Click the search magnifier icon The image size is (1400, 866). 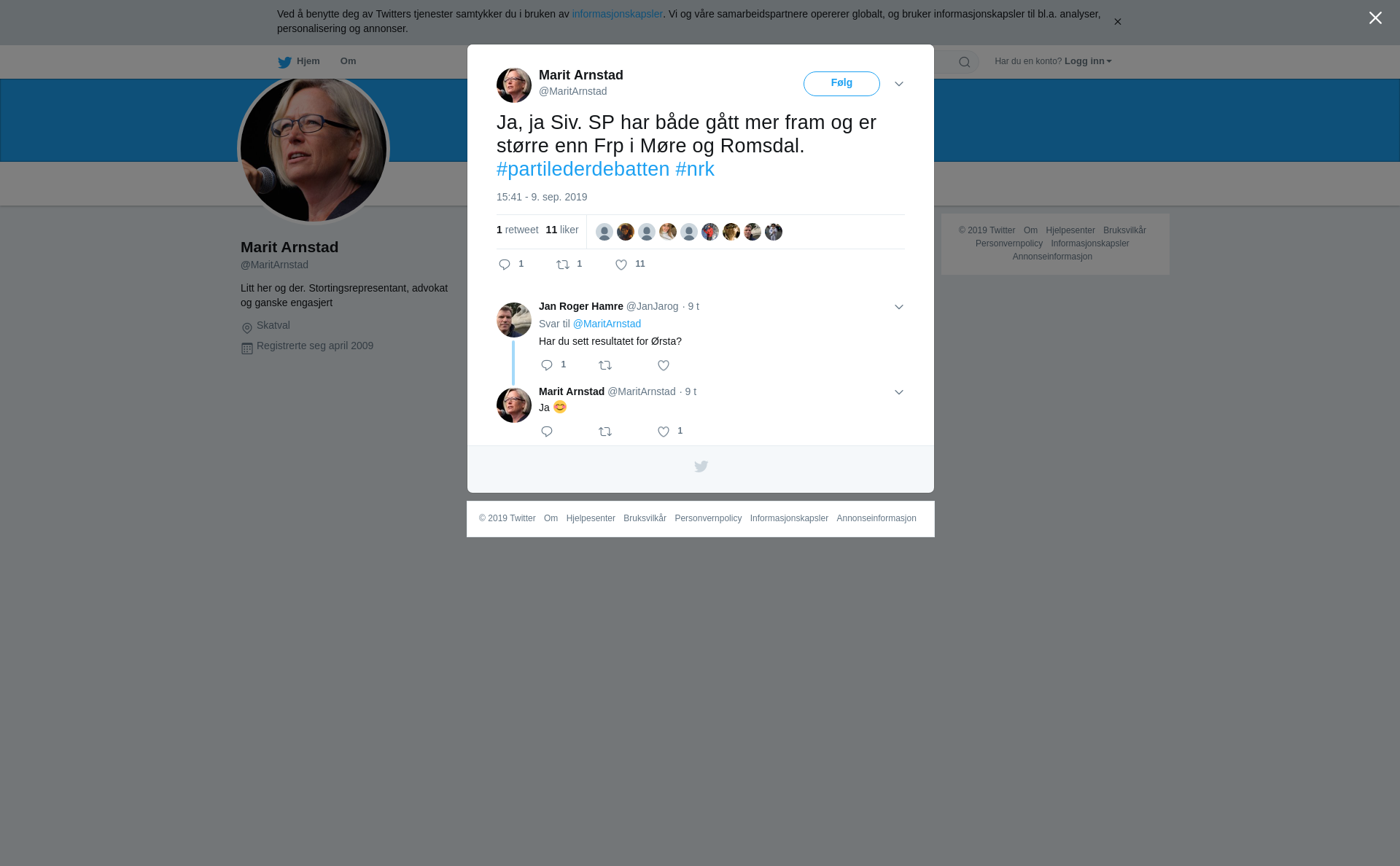[x=965, y=62]
